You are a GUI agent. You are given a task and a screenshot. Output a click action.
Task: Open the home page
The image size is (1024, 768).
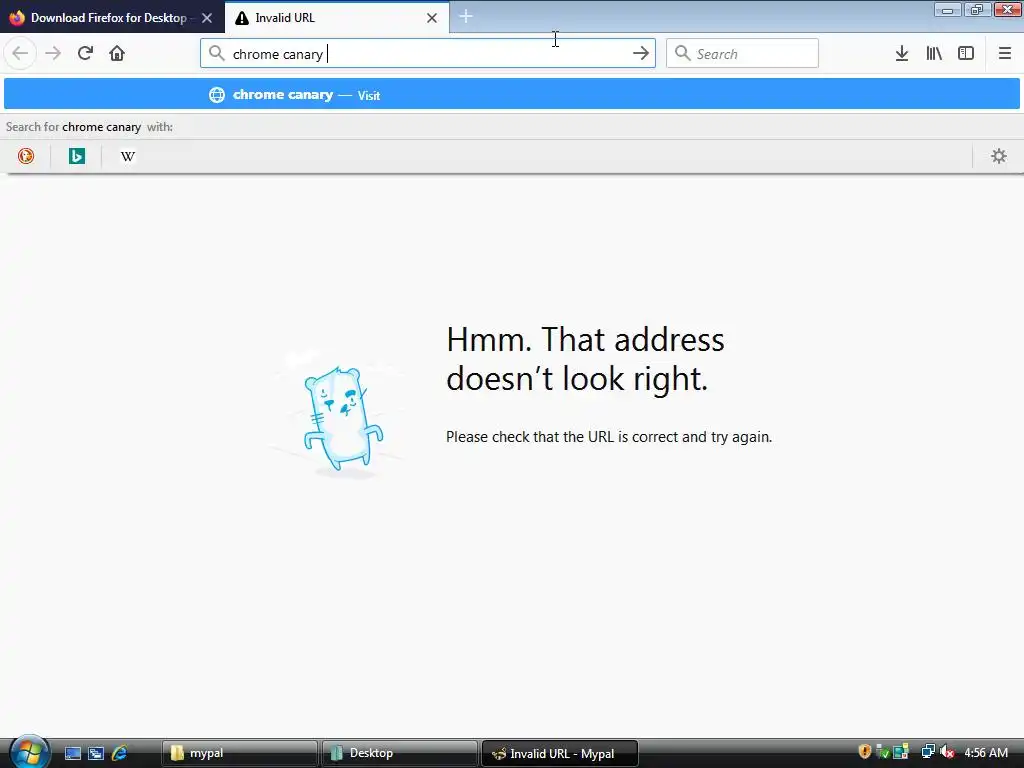tap(117, 53)
